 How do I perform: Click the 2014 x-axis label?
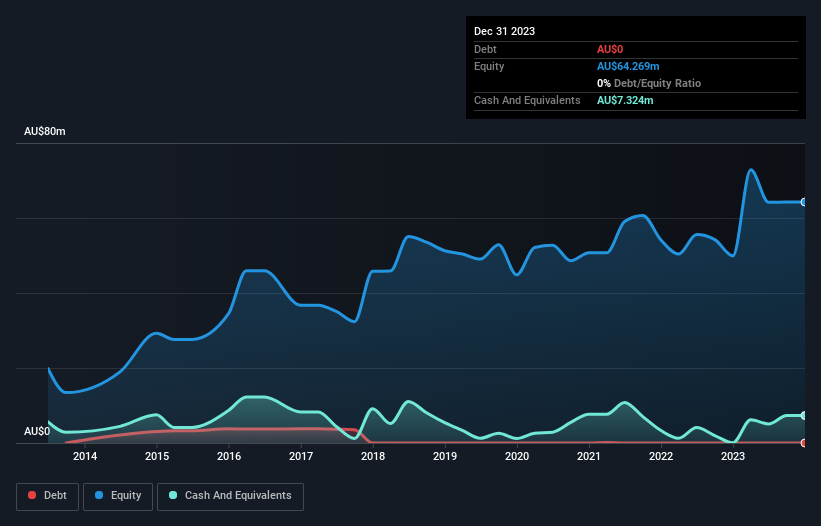click(x=85, y=456)
